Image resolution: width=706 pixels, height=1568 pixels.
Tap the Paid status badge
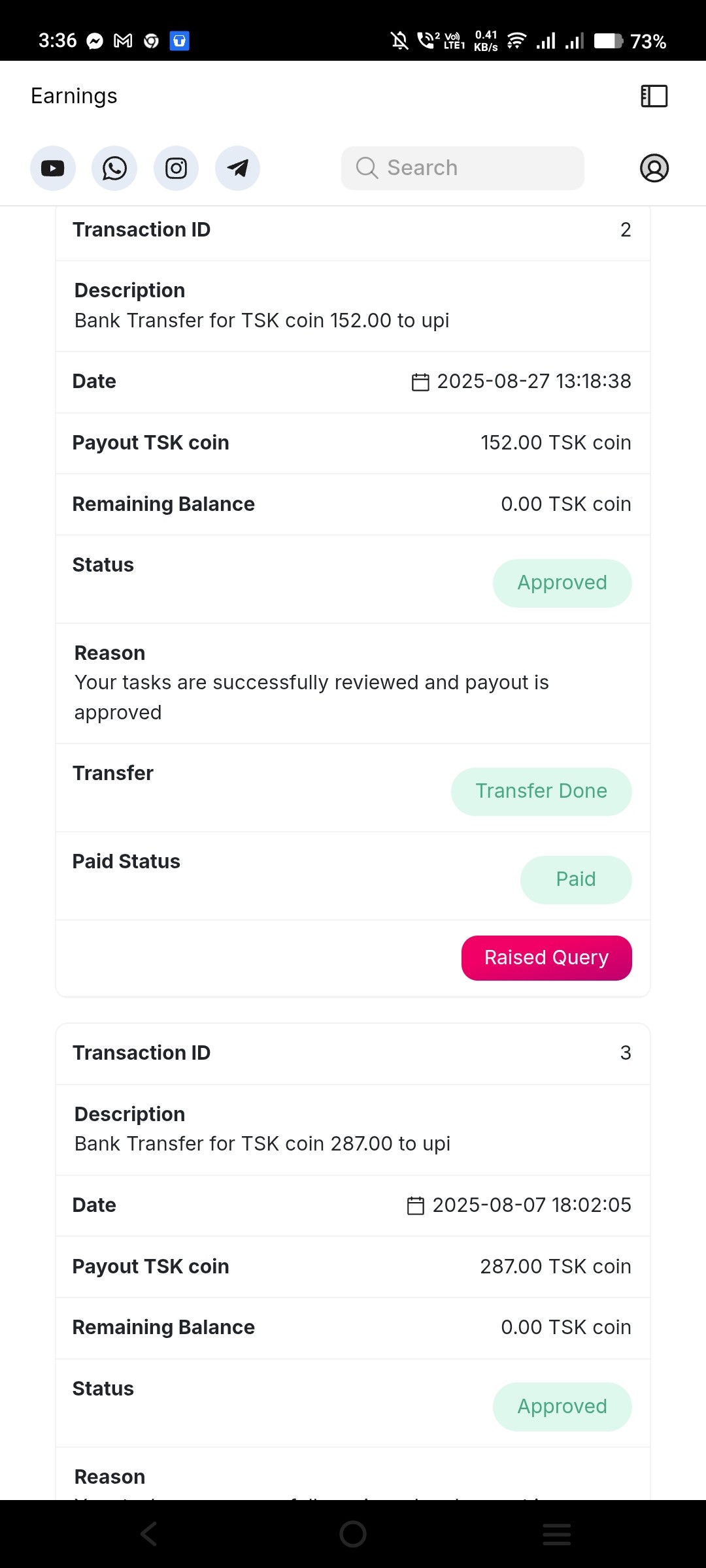point(576,879)
